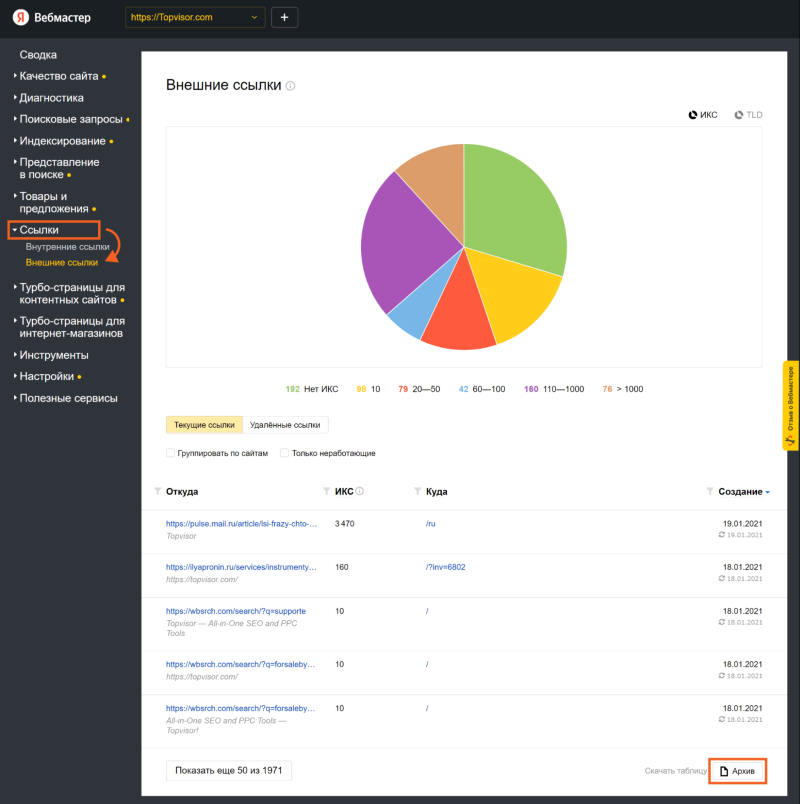Download the table as Архив
The image size is (800, 804).
[738, 771]
